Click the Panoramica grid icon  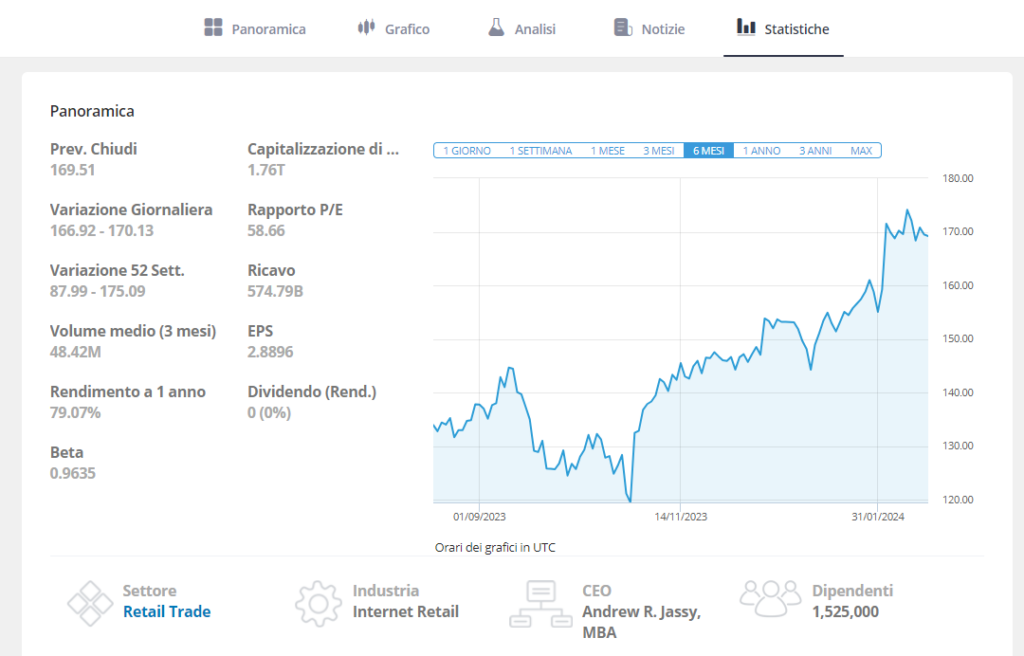pyautogui.click(x=213, y=27)
